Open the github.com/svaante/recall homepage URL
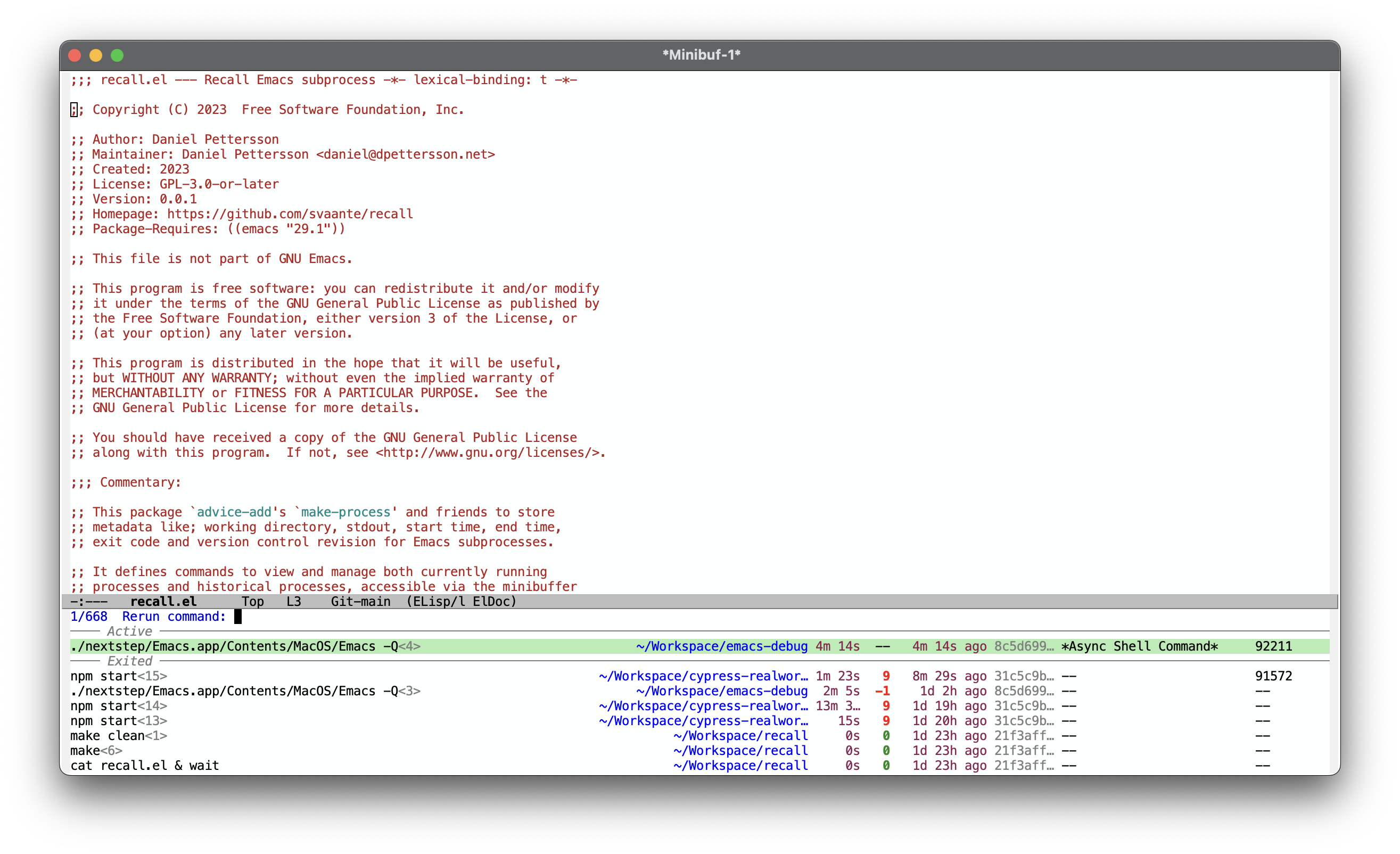This screenshot has height=854, width=1400. click(x=290, y=213)
